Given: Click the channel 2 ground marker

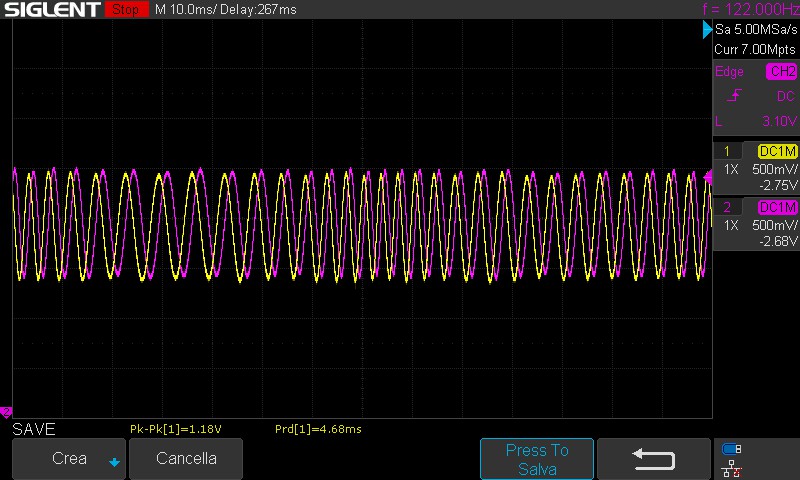Looking at the screenshot, I should [x=5, y=411].
